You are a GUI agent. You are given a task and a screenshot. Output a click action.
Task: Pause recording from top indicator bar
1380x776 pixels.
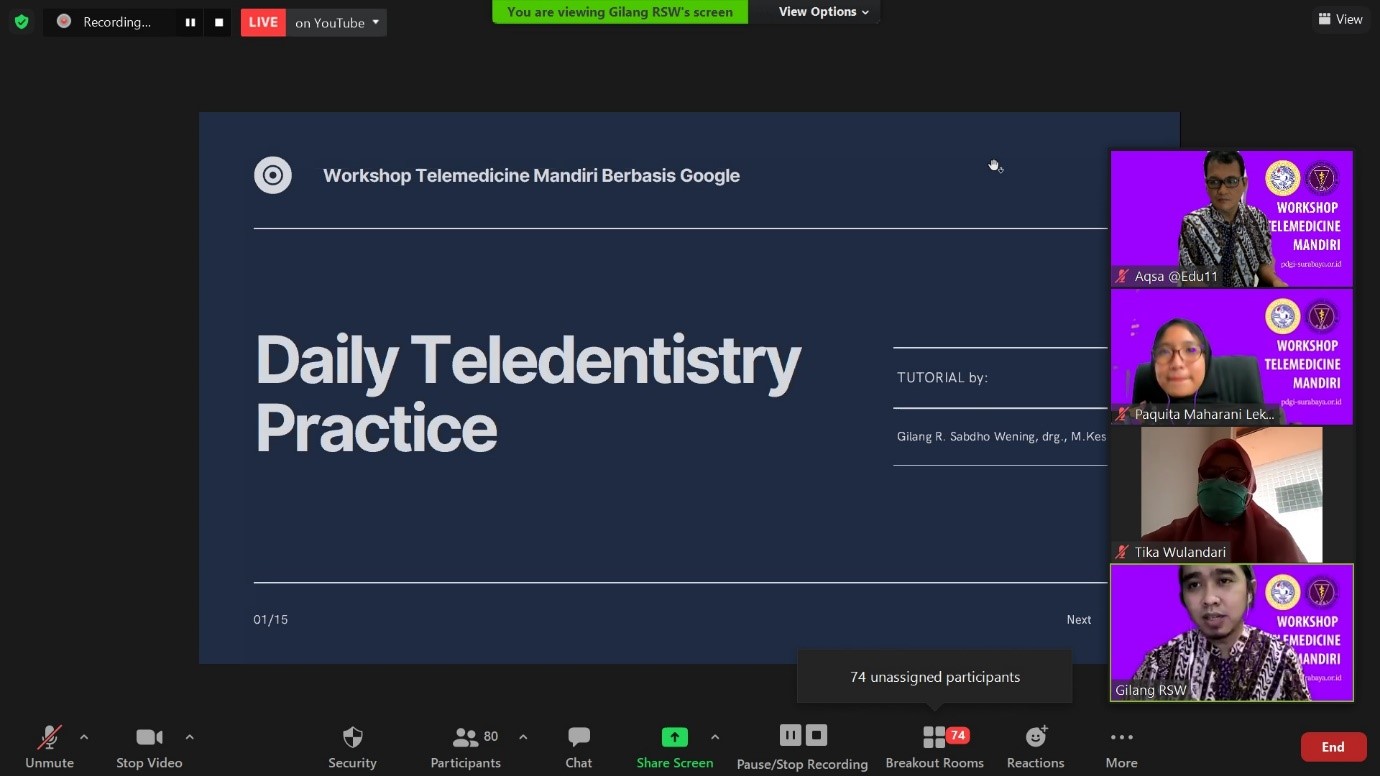pyautogui.click(x=190, y=22)
